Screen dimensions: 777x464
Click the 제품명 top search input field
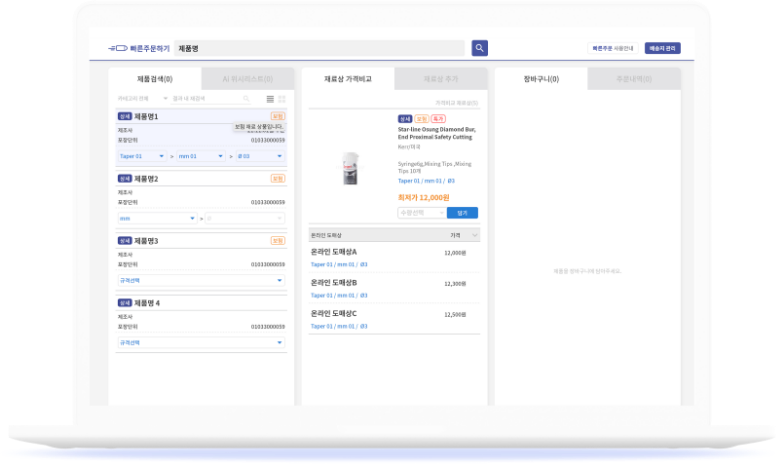(x=320, y=48)
